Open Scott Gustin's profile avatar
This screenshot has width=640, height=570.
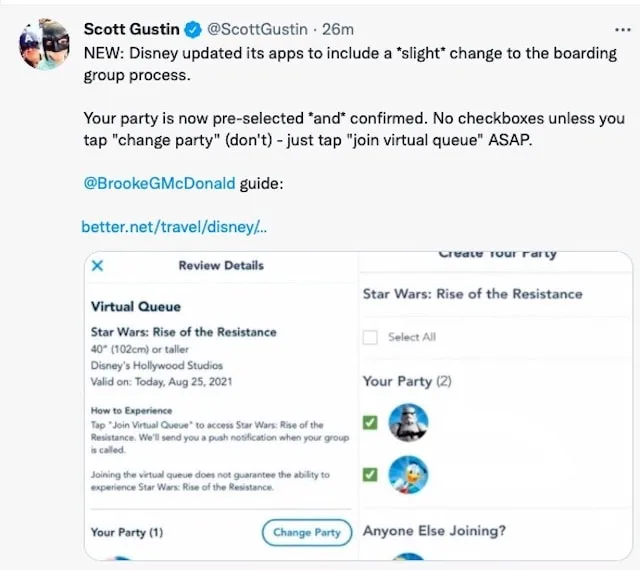[x=44, y=44]
